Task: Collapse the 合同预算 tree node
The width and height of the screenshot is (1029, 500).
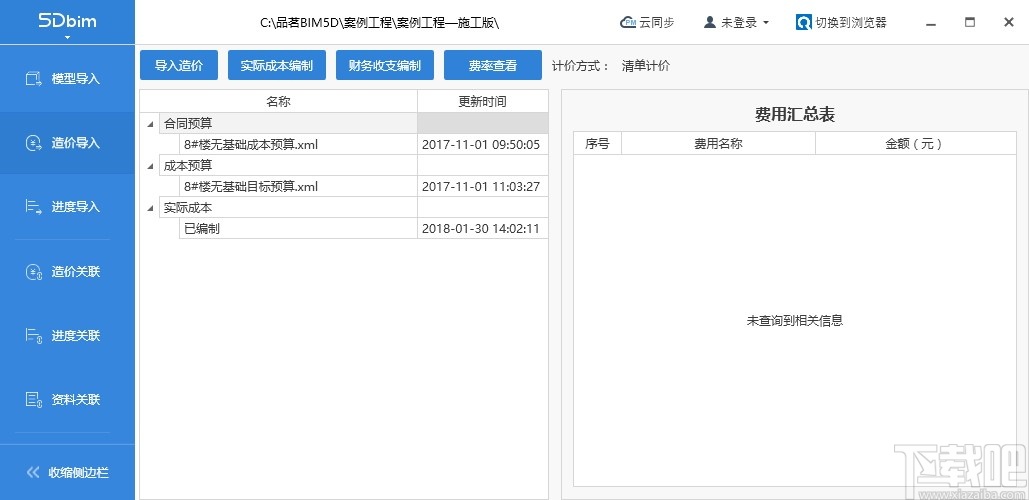Action: pos(150,123)
